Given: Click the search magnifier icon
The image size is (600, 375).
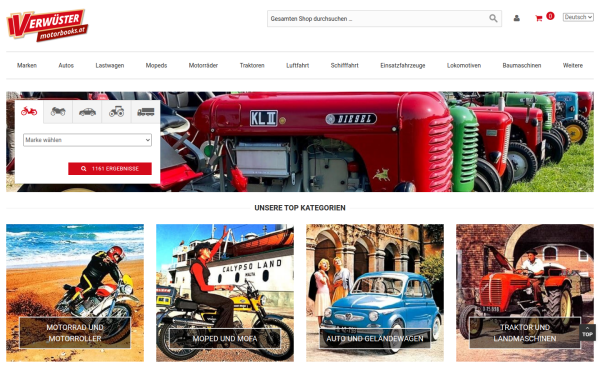Looking at the screenshot, I should point(493,18).
